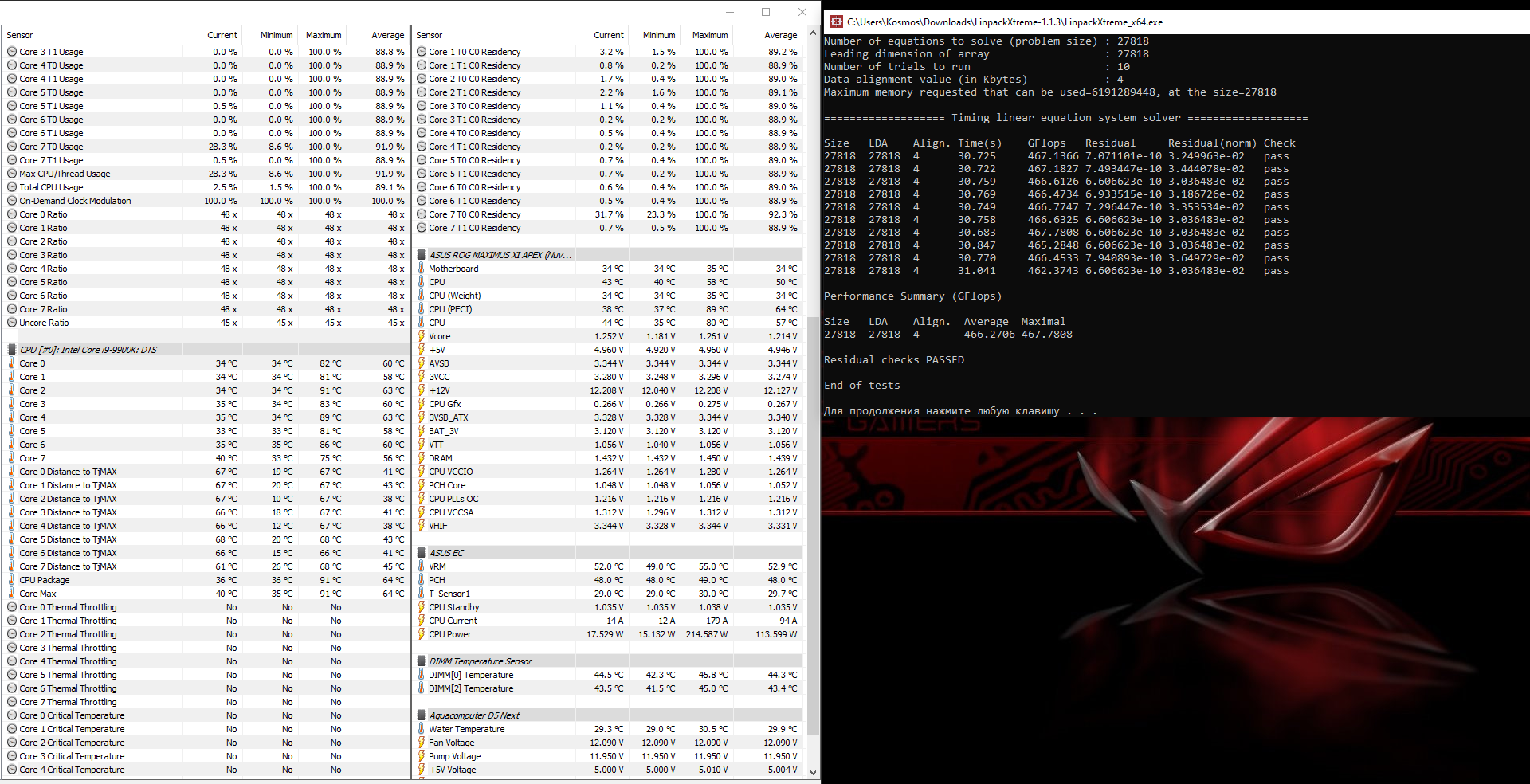Select the 3VSB_ATX voltage label
The width and height of the screenshot is (1530, 784).
(449, 417)
